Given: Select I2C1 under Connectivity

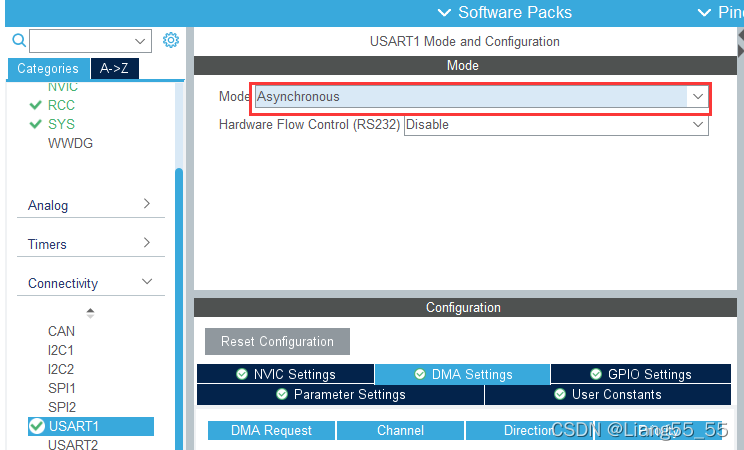Looking at the screenshot, I should [x=61, y=350].
